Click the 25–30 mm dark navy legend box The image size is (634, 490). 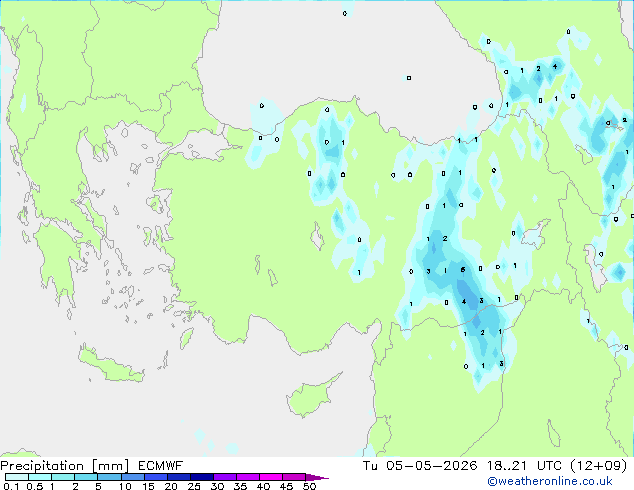[202, 477]
